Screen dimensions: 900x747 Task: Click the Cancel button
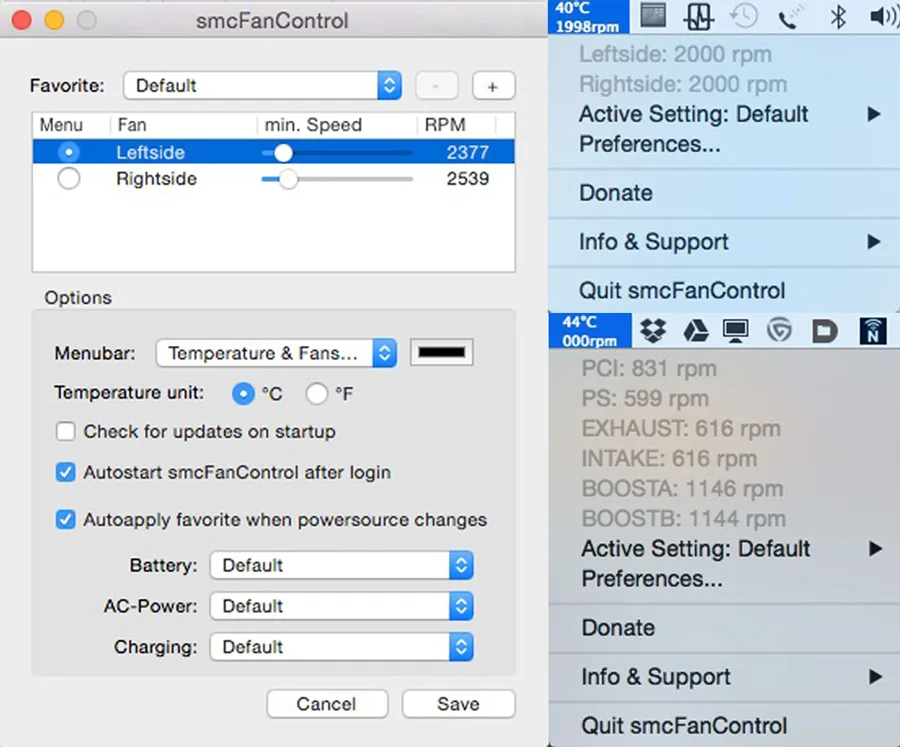click(327, 704)
